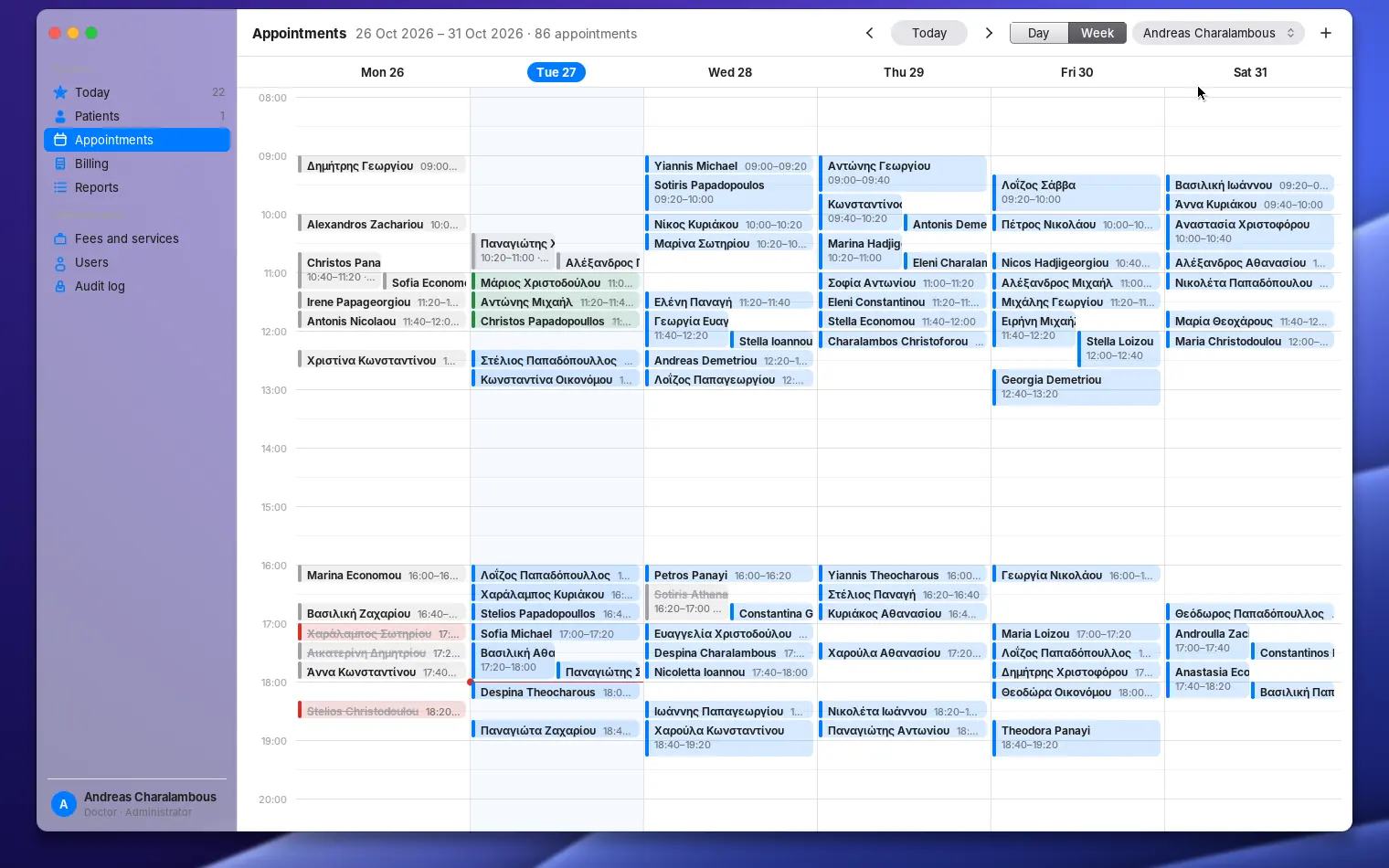Open Georgia Demetriou 12:40 appointment
The width and height of the screenshot is (1389, 868).
pyautogui.click(x=1076, y=387)
